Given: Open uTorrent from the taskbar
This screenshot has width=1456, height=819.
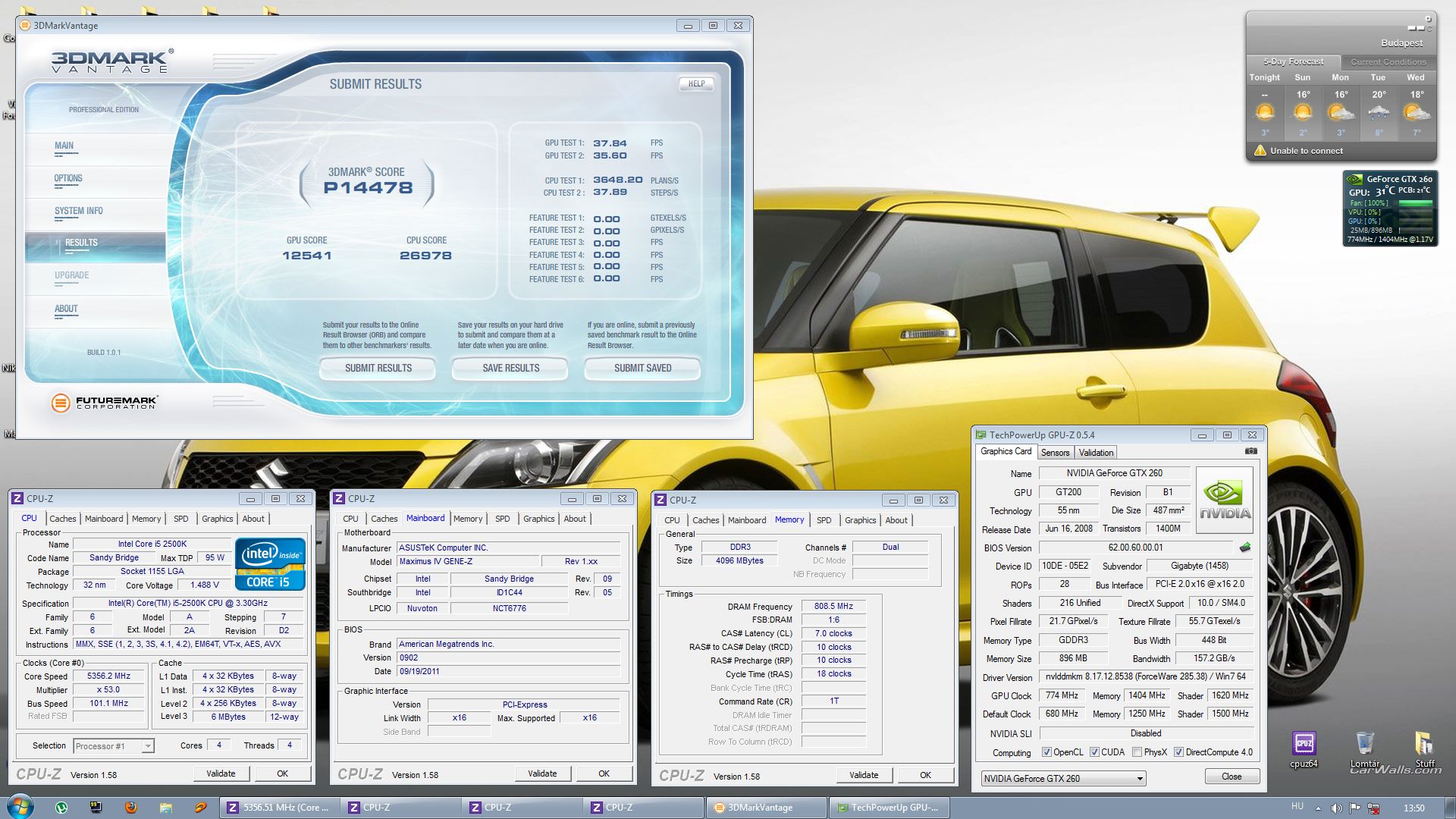Looking at the screenshot, I should coord(61,808).
